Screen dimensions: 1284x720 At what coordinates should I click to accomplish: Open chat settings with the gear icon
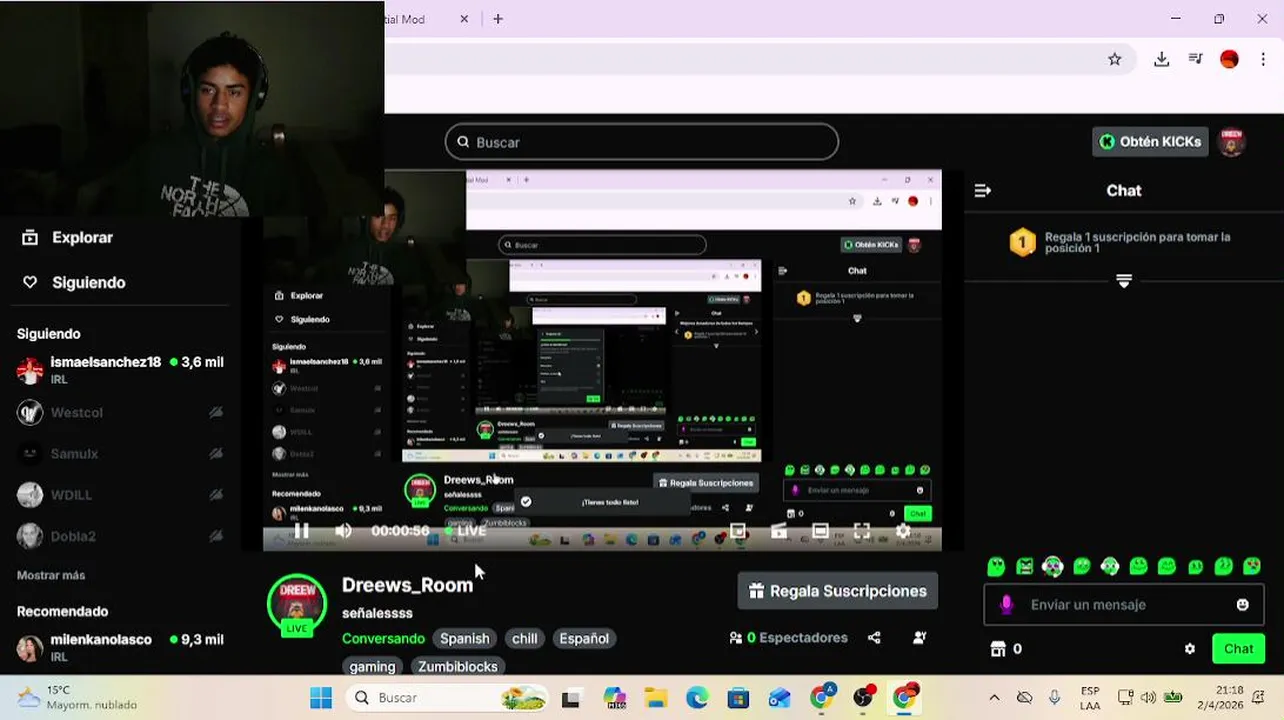click(1190, 649)
